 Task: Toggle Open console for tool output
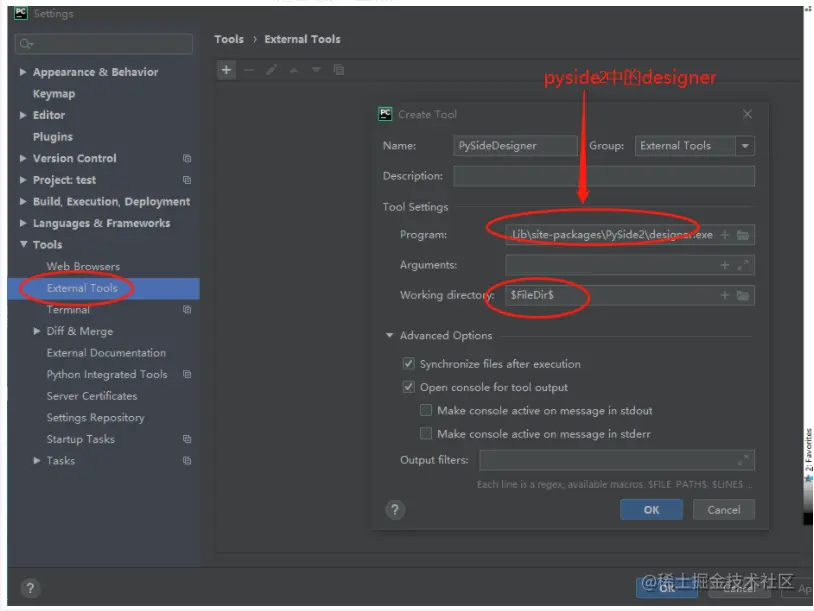(409, 387)
